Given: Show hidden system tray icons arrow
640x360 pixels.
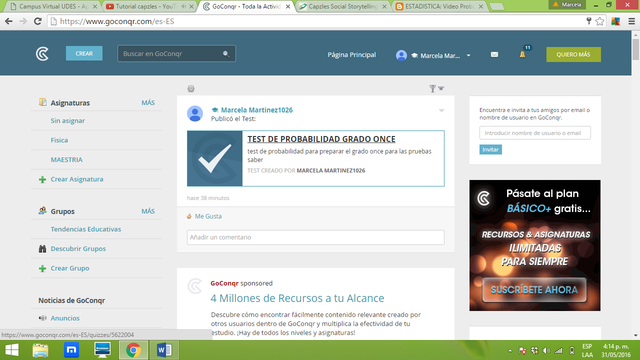Looking at the screenshot, I should (510, 351).
